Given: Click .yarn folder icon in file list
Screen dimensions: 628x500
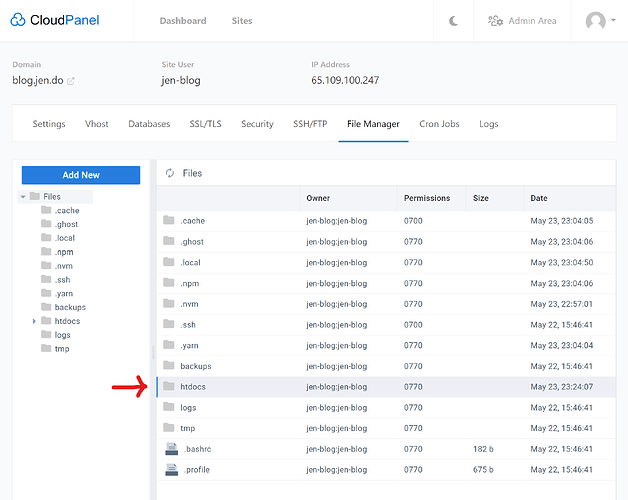Looking at the screenshot, I should click(x=169, y=345).
